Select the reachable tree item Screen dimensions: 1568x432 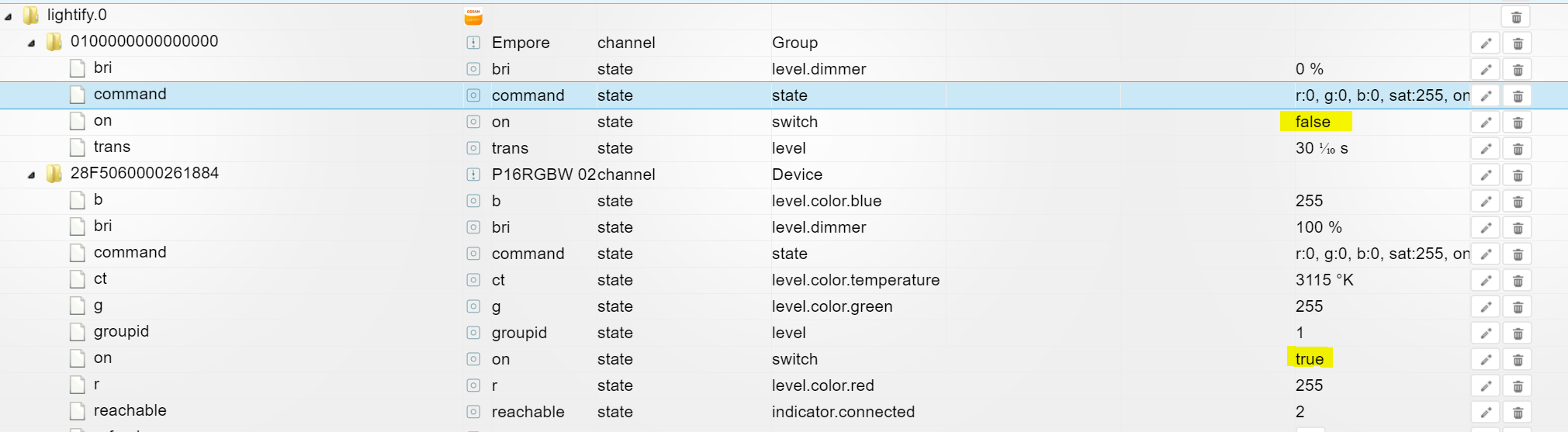point(130,411)
